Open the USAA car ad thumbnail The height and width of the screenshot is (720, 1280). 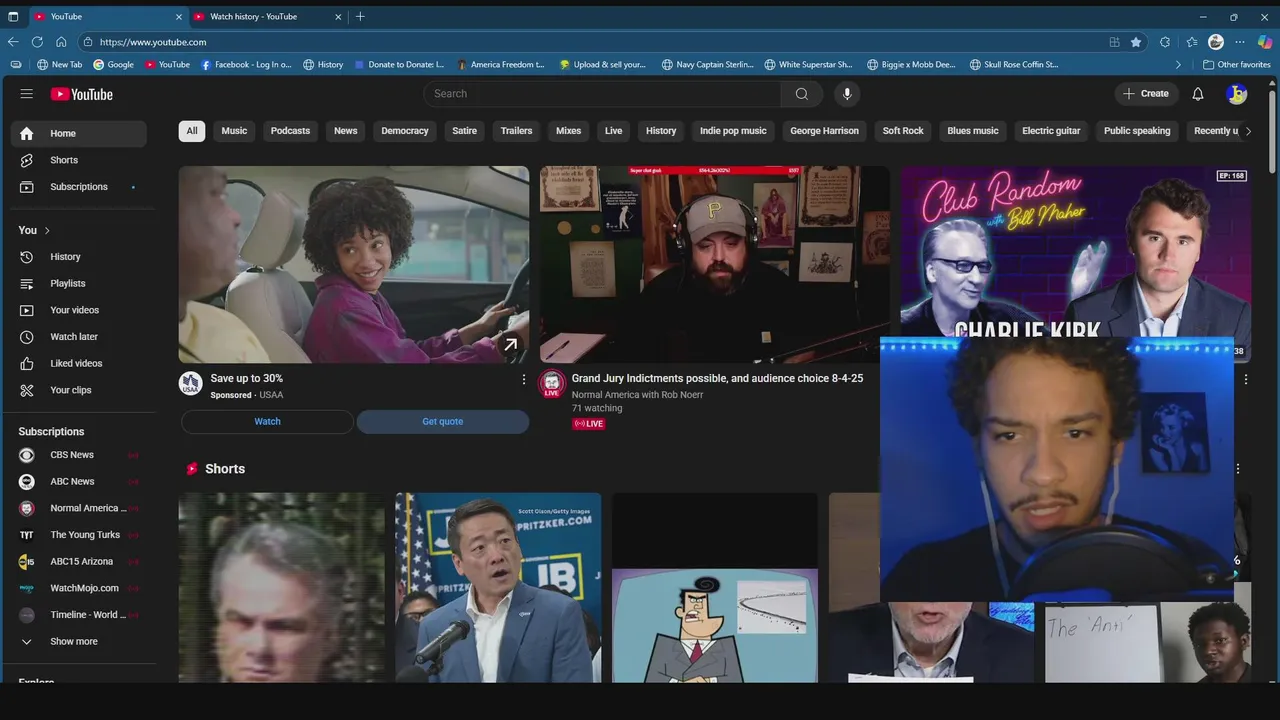[x=354, y=264]
